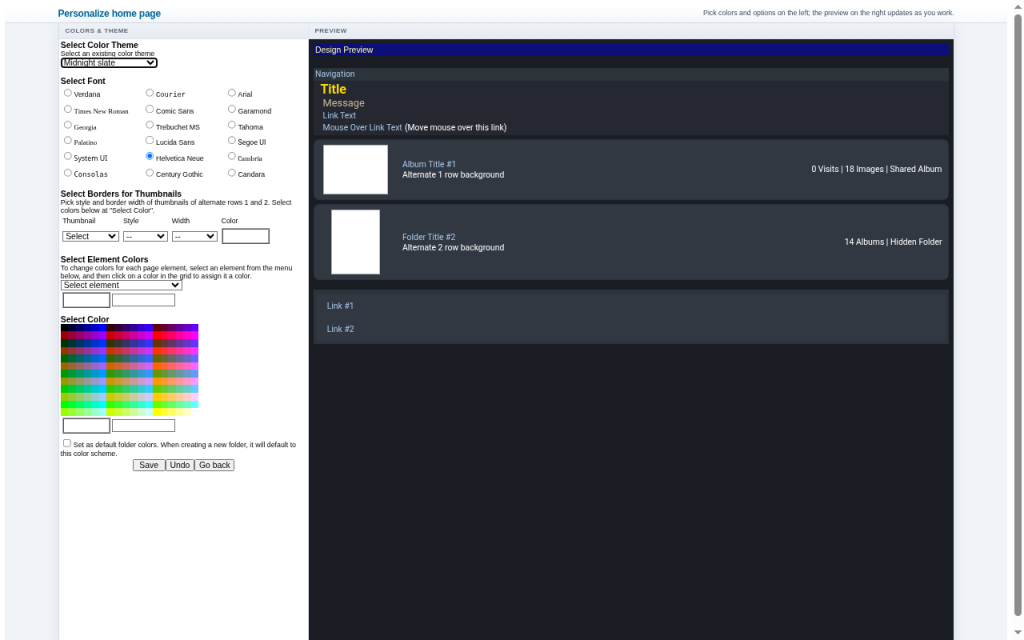This screenshot has height=640, width=1024.
Task: Select the Cambria font radio
Action: click(232, 156)
